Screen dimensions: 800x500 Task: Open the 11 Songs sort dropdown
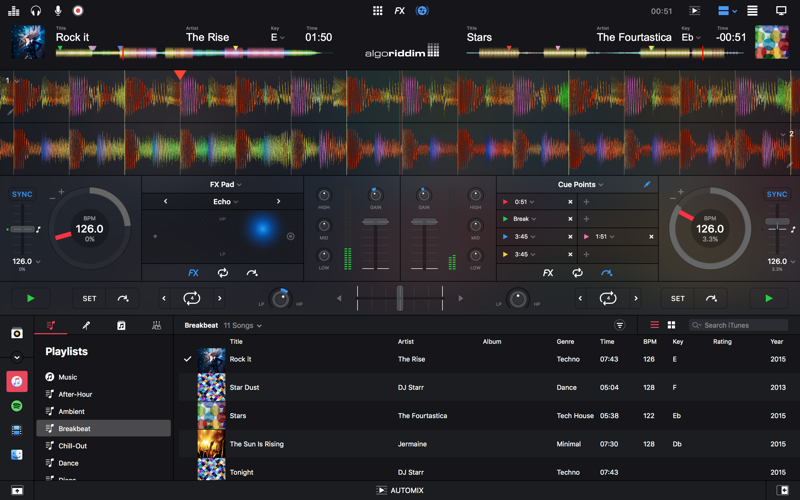point(243,325)
